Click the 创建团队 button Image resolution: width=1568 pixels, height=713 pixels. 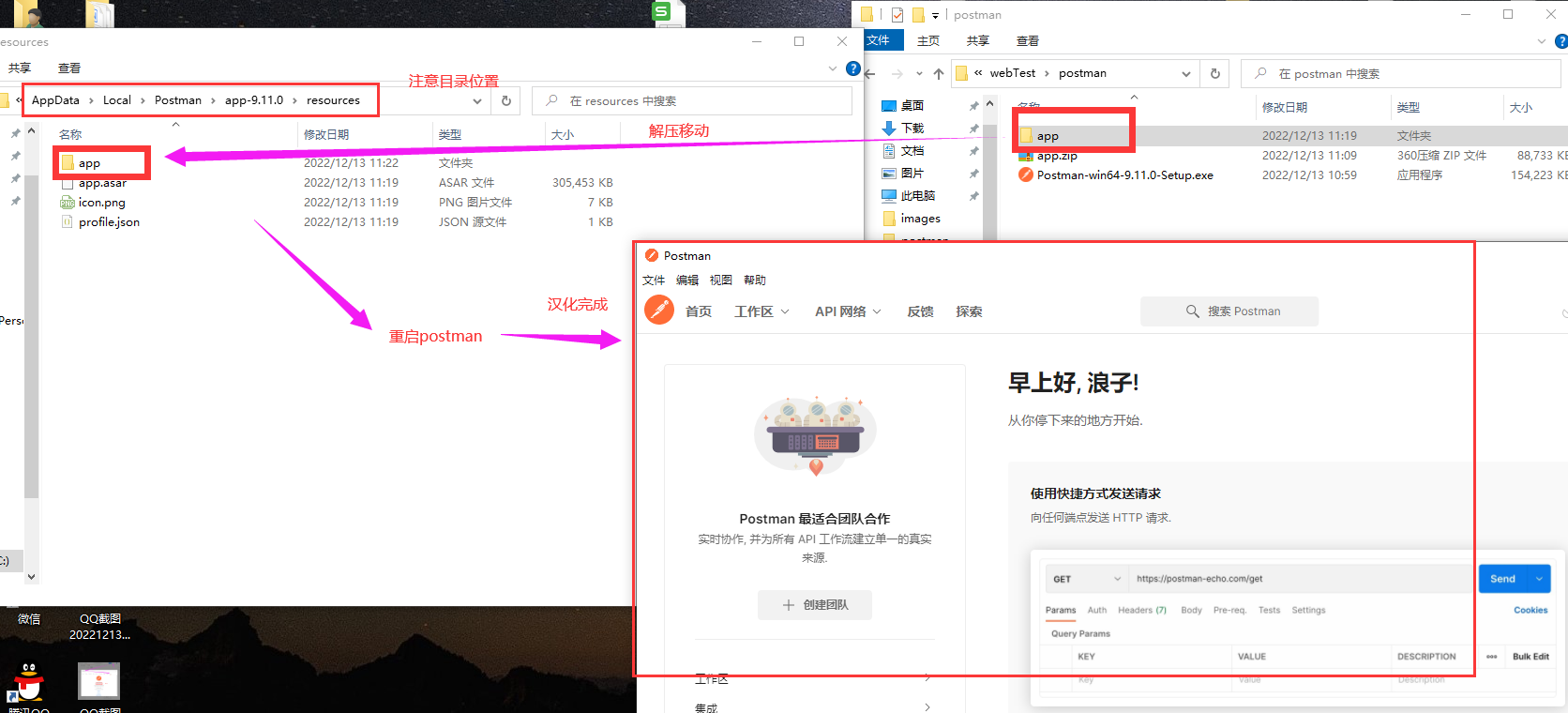tap(815, 605)
